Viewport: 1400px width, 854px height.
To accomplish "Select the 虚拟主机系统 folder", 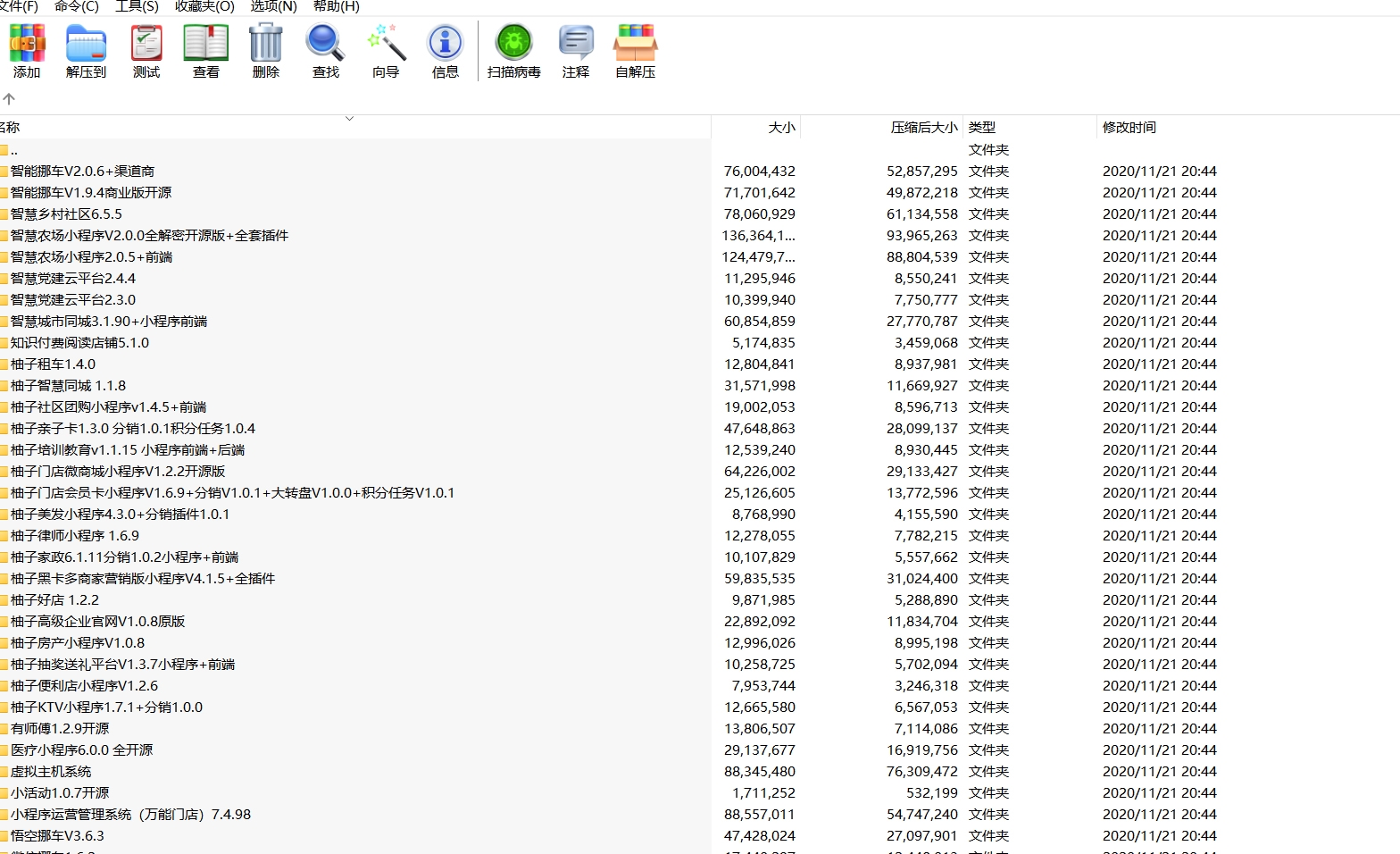I will [51, 772].
